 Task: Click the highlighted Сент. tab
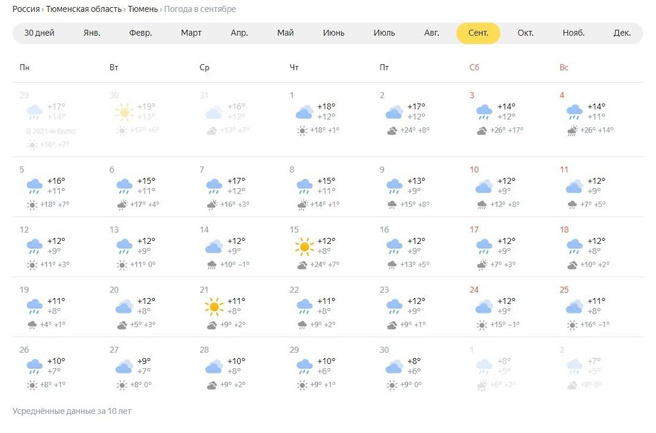pyautogui.click(x=478, y=33)
